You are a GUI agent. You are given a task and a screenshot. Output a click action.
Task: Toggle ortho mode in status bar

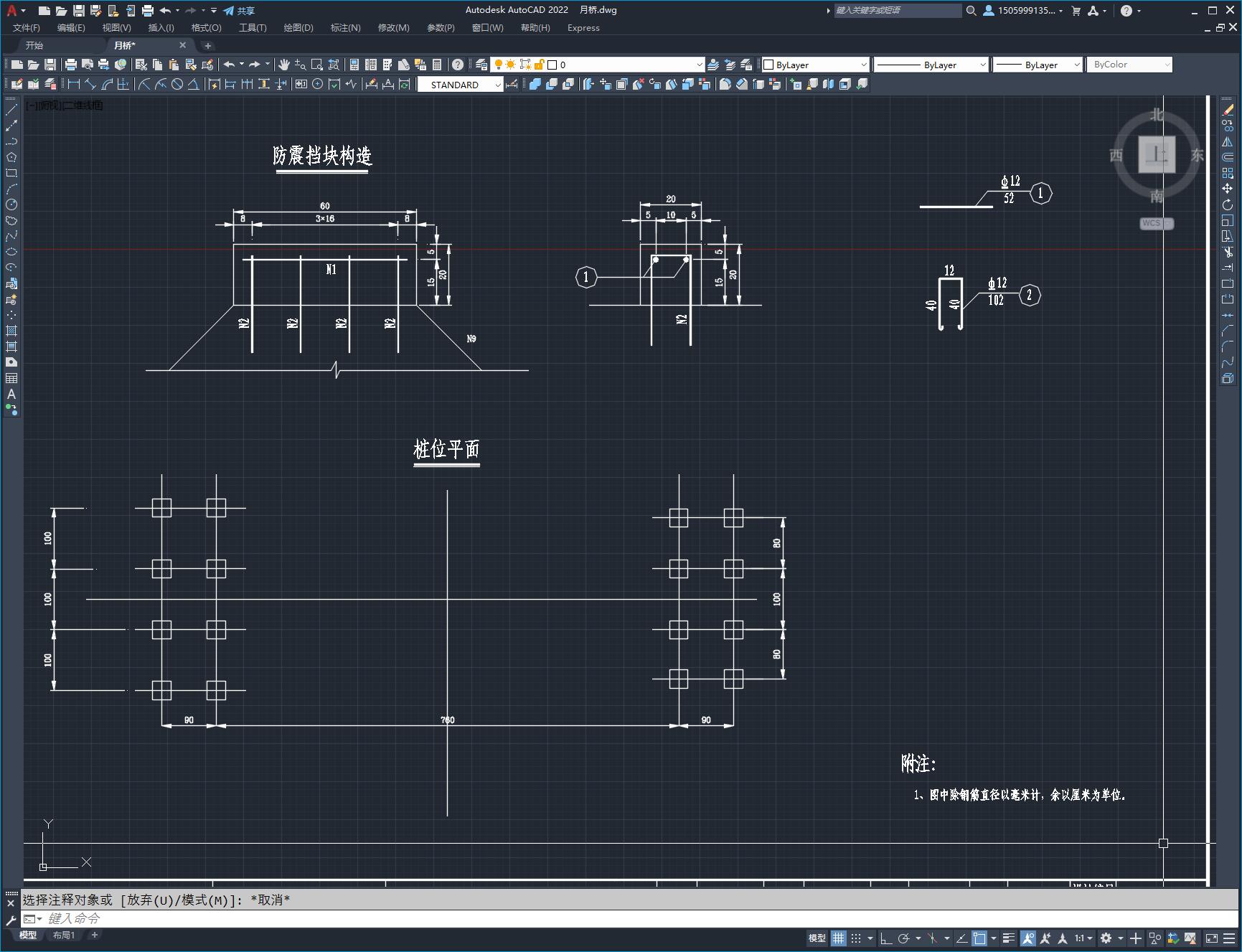[886, 938]
